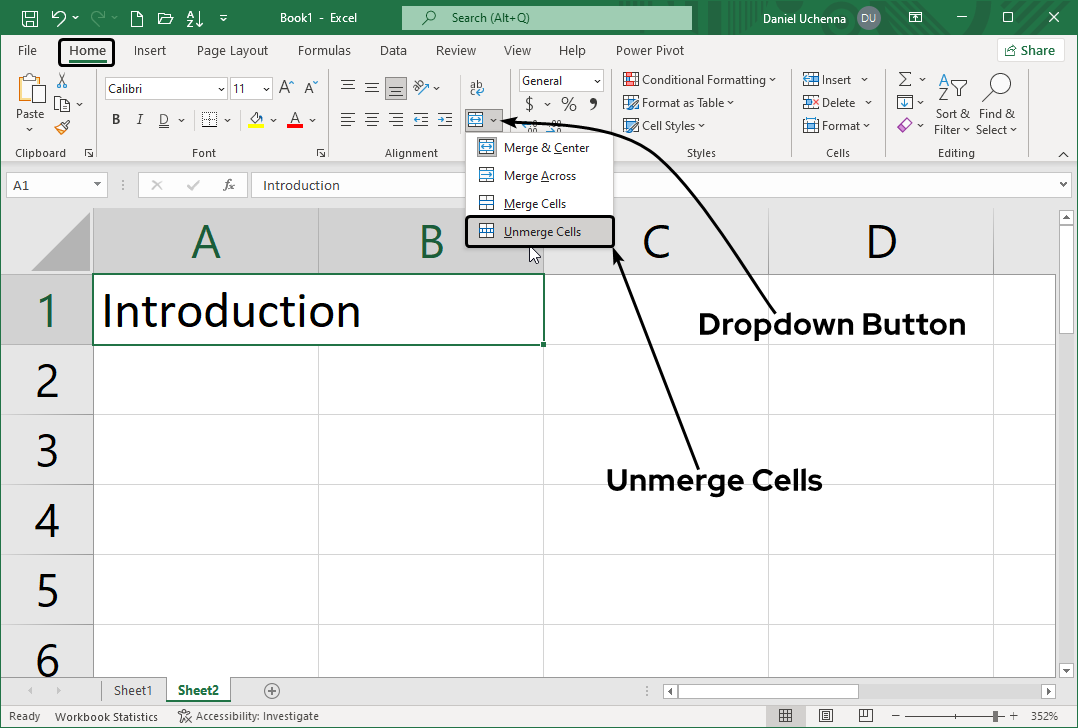
Task: Click the Cut scissors icon
Action: (62, 81)
